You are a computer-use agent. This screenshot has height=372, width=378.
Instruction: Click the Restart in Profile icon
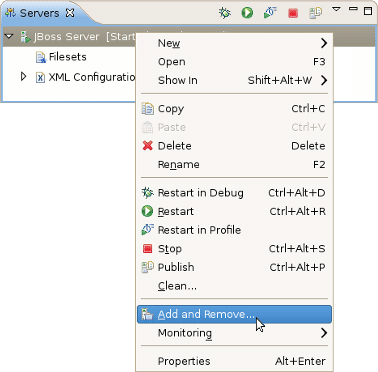click(147, 230)
